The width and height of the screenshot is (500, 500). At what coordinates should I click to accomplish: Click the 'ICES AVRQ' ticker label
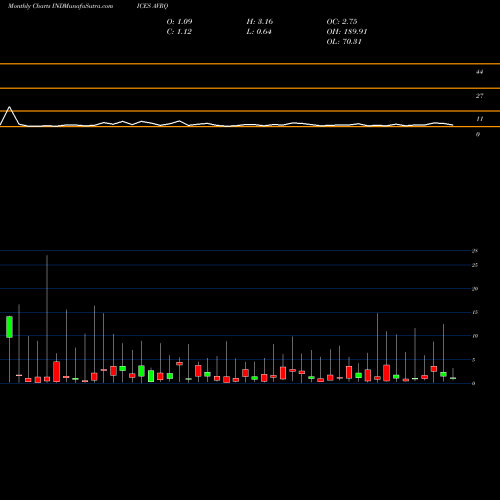152,6
